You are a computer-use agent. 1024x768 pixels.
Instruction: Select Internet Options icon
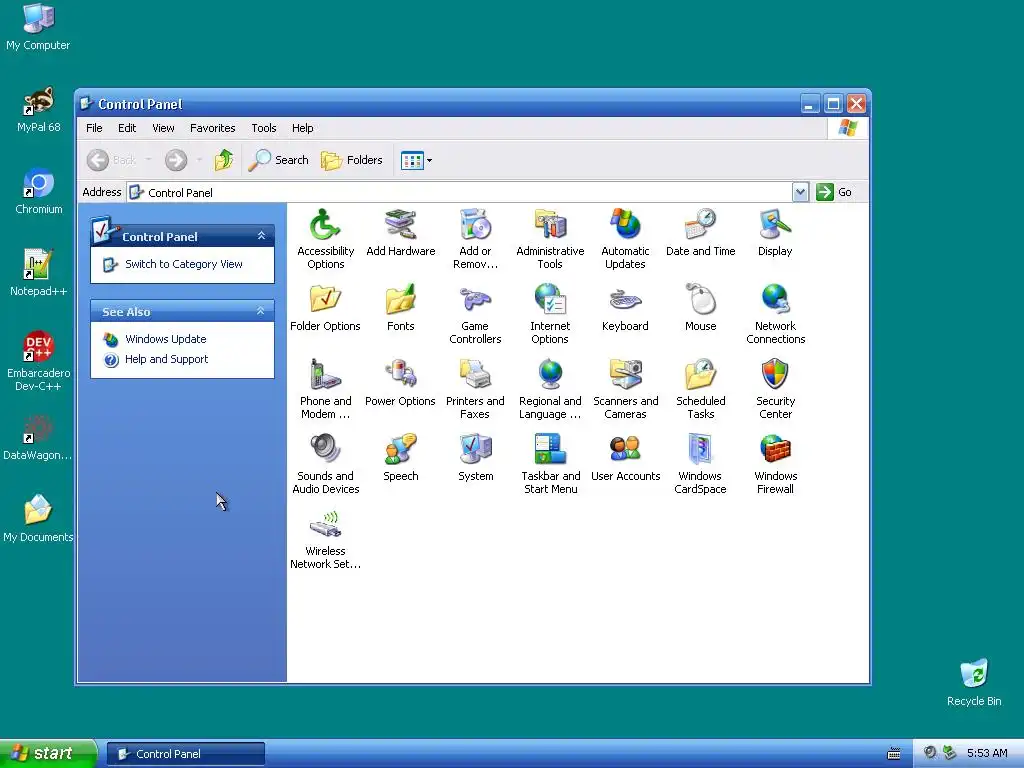click(x=550, y=313)
